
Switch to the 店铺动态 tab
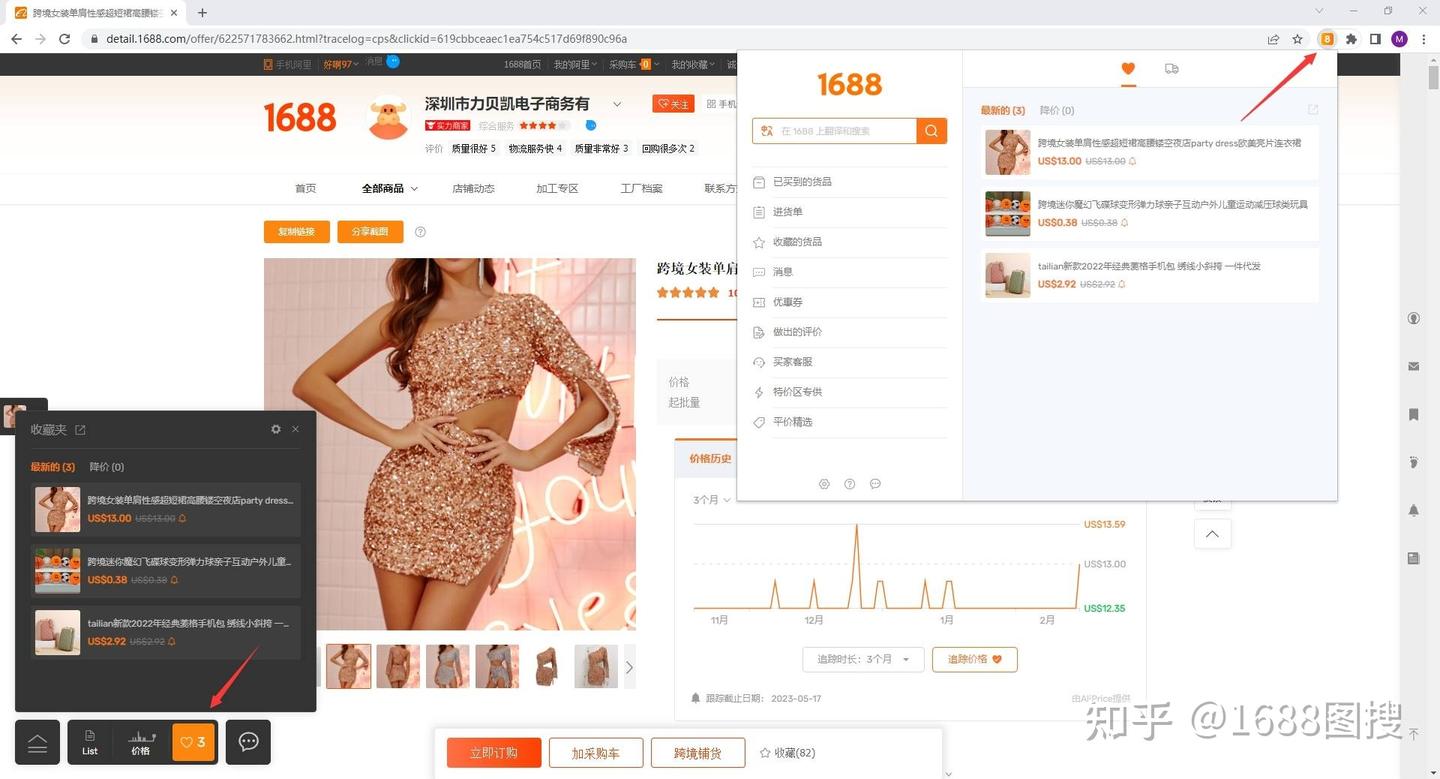coord(472,188)
